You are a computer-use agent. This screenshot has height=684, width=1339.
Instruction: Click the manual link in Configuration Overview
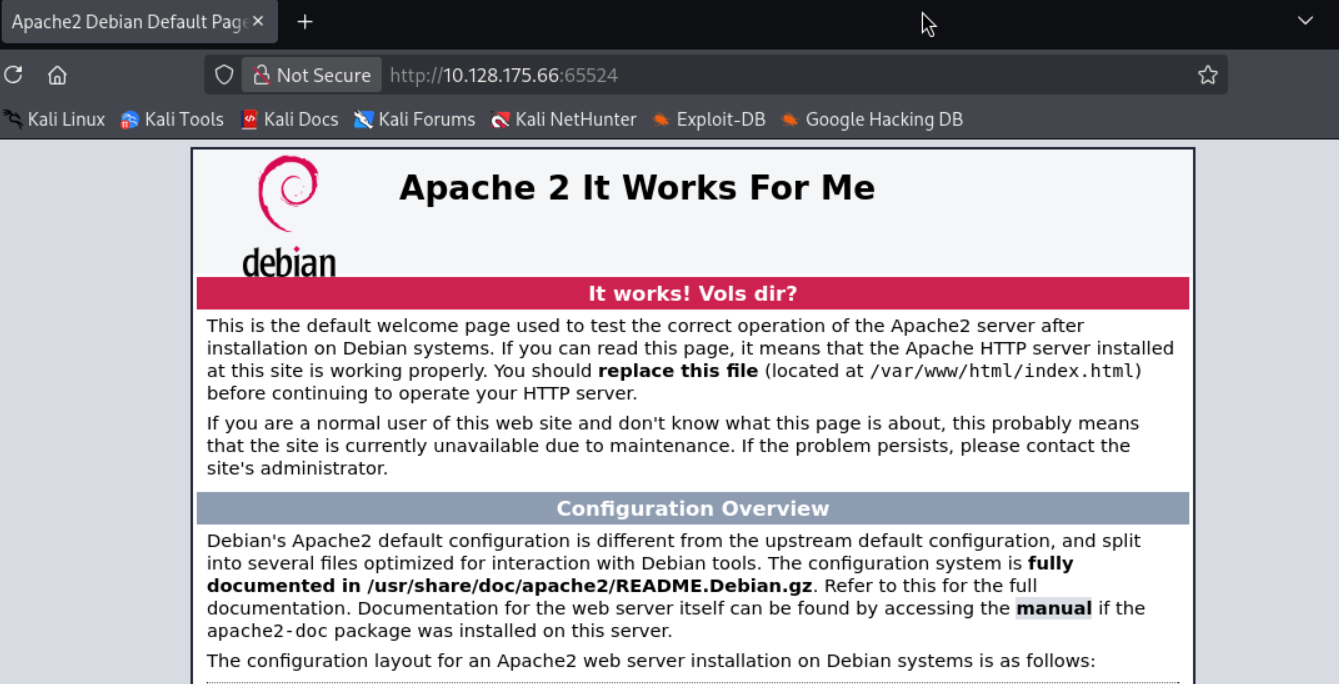point(1054,608)
